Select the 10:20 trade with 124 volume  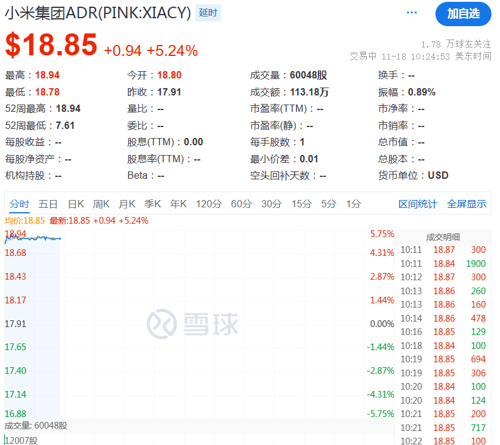(x=443, y=400)
